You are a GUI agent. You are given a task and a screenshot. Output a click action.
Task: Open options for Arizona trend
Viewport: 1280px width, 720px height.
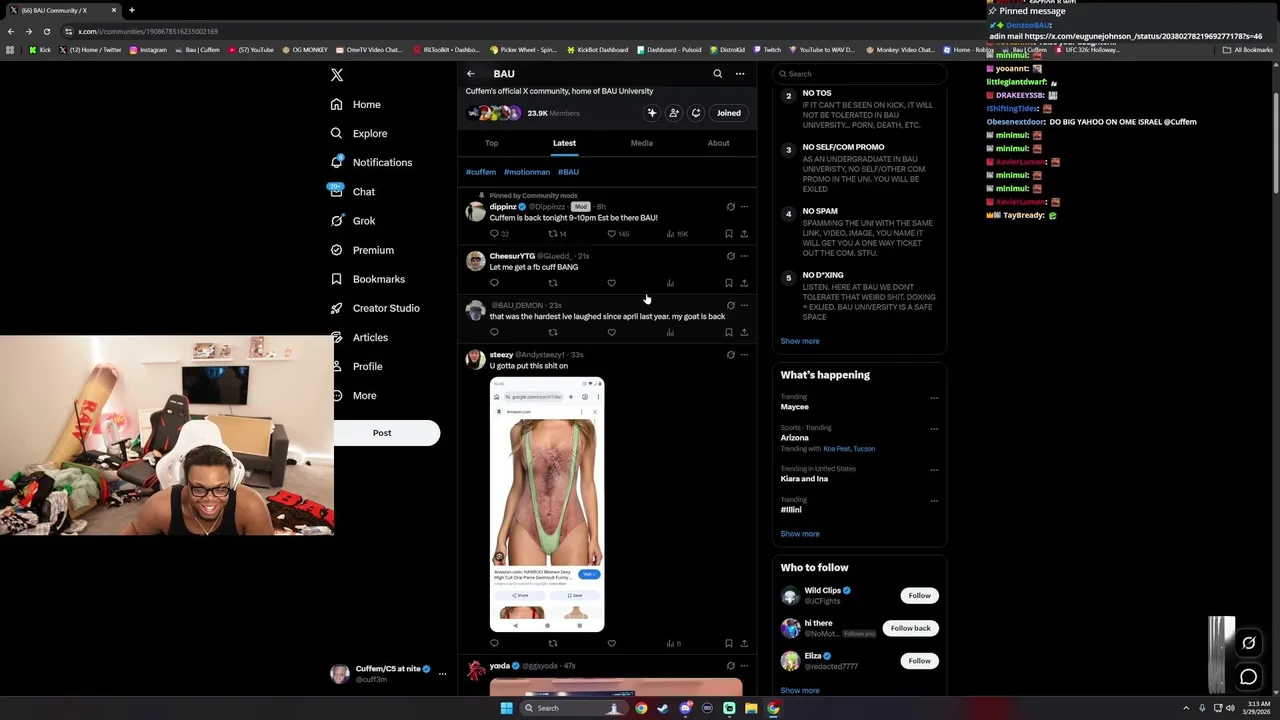[934, 429]
